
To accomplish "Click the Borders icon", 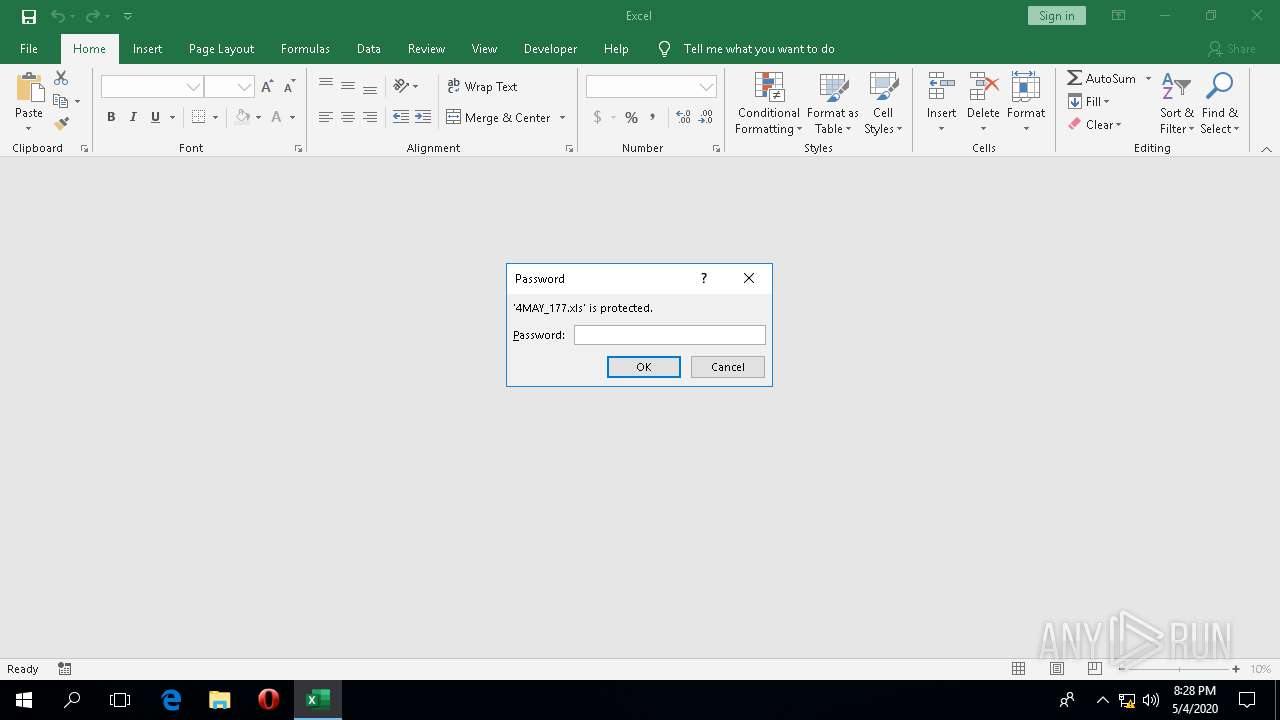I will click(198, 117).
